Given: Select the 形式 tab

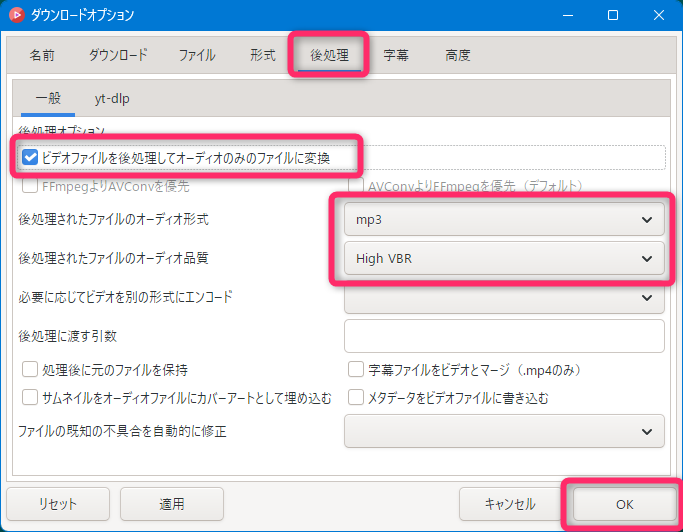Looking at the screenshot, I should pyautogui.click(x=263, y=55).
